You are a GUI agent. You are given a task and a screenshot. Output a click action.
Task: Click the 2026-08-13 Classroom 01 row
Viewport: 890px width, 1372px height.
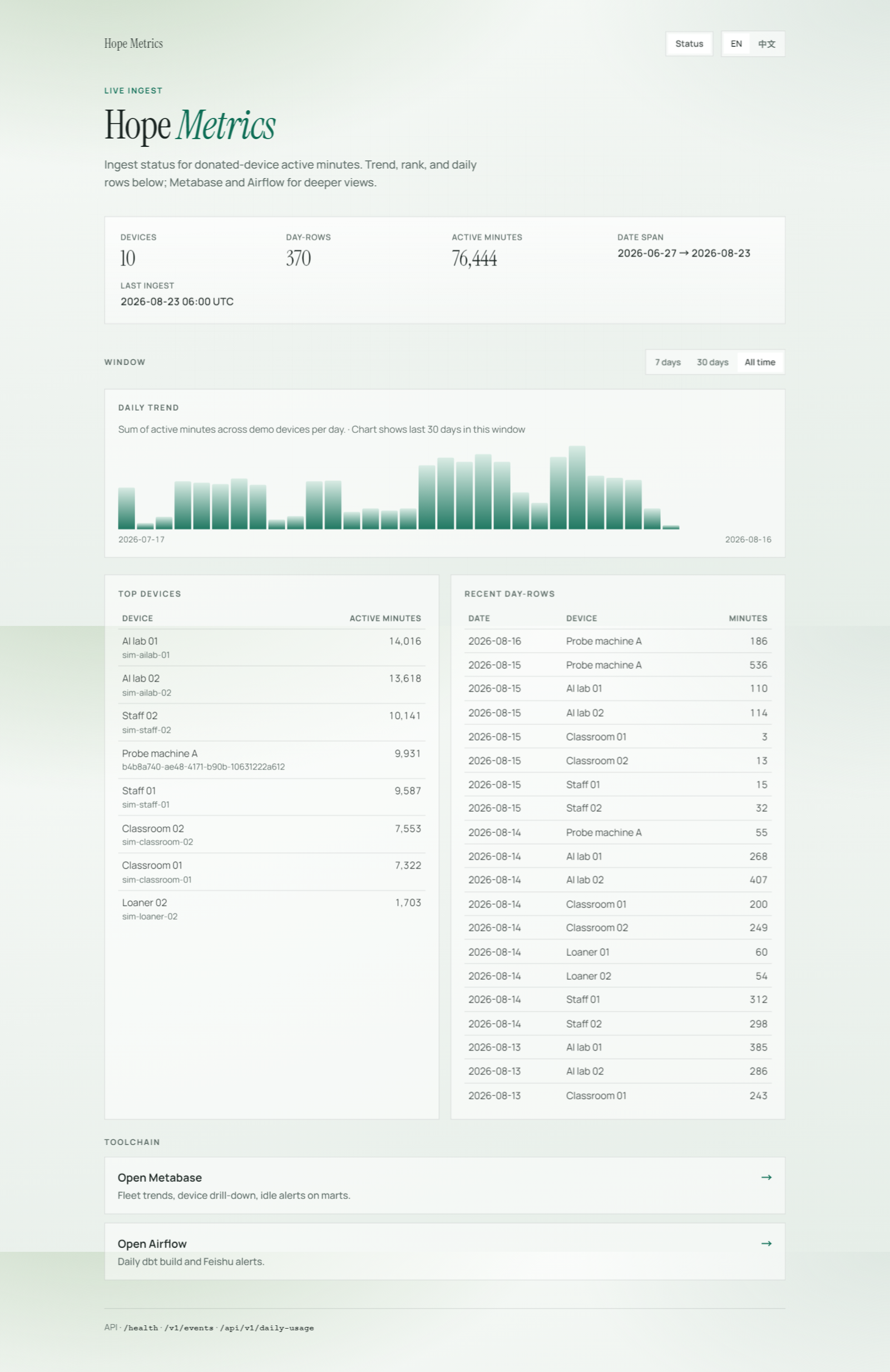[x=617, y=1095]
